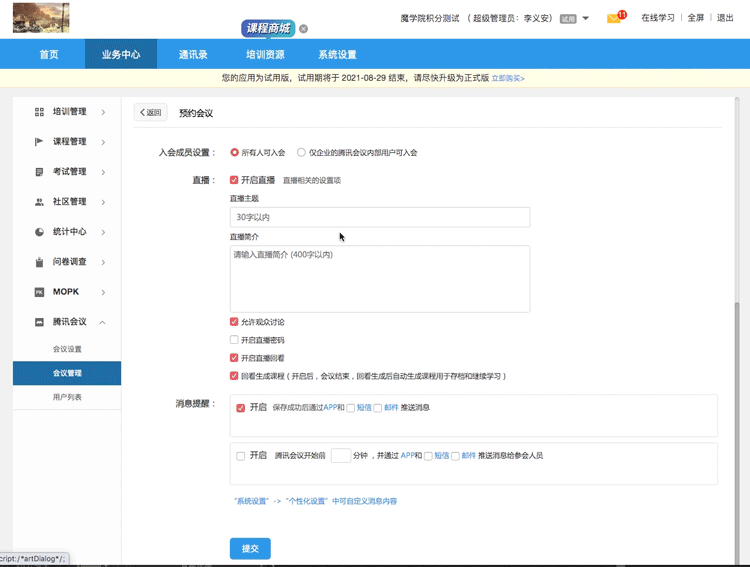Click the 直播主题 text input field
Screen dimensions: 750x567
tap(380, 217)
